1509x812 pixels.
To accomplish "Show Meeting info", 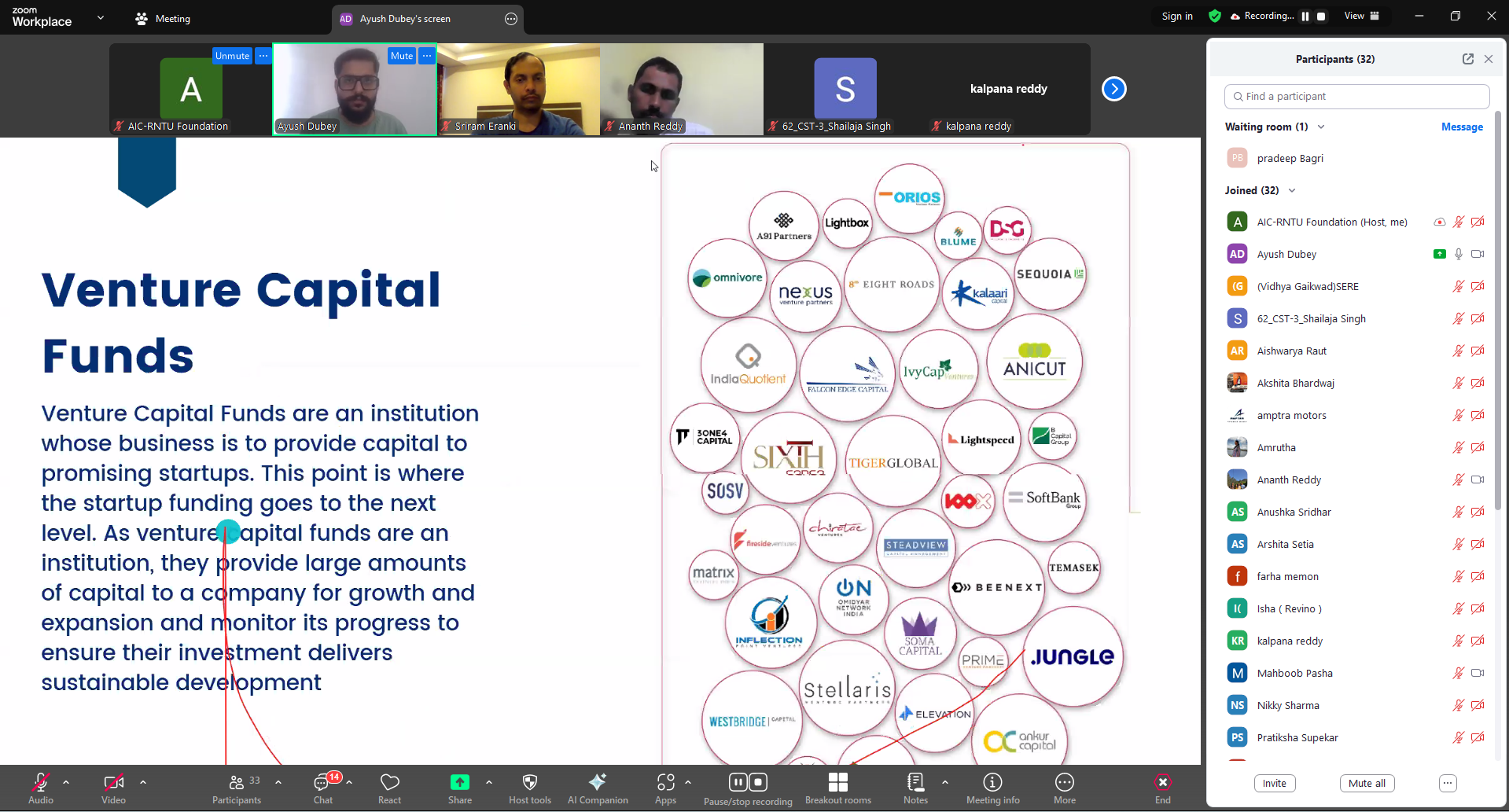I will point(993,788).
